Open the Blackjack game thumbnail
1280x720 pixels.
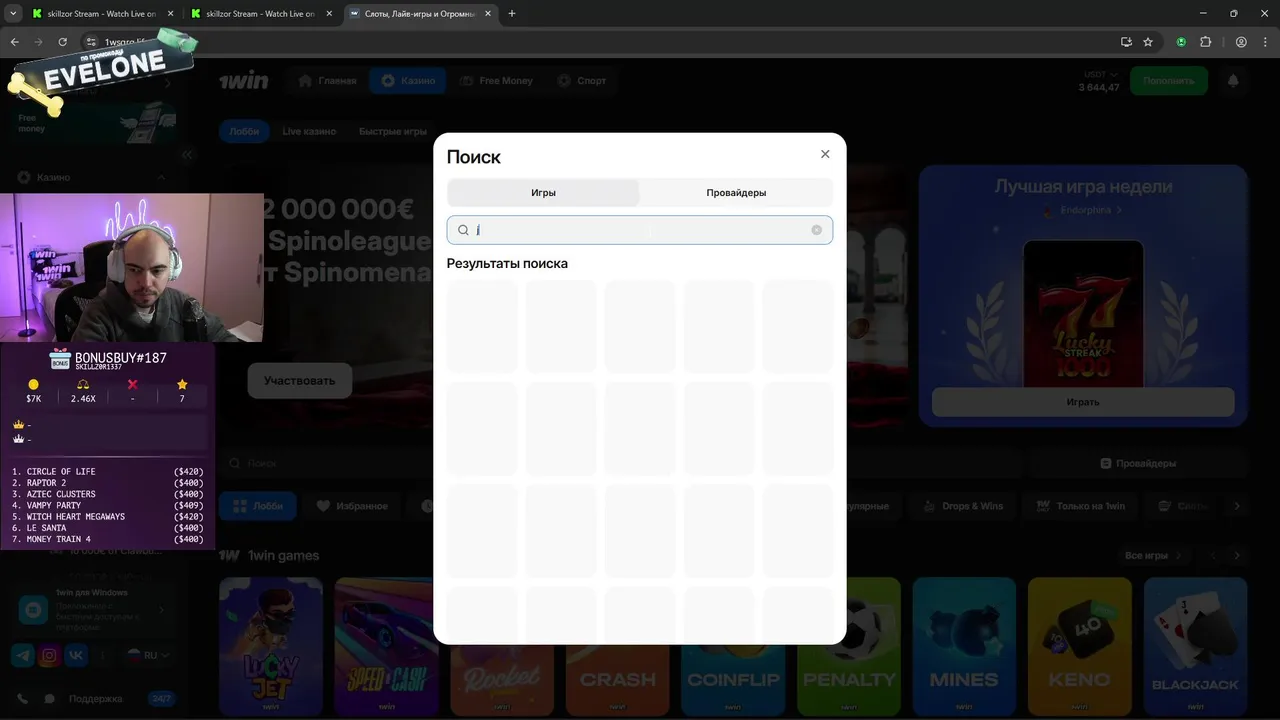(x=1195, y=645)
